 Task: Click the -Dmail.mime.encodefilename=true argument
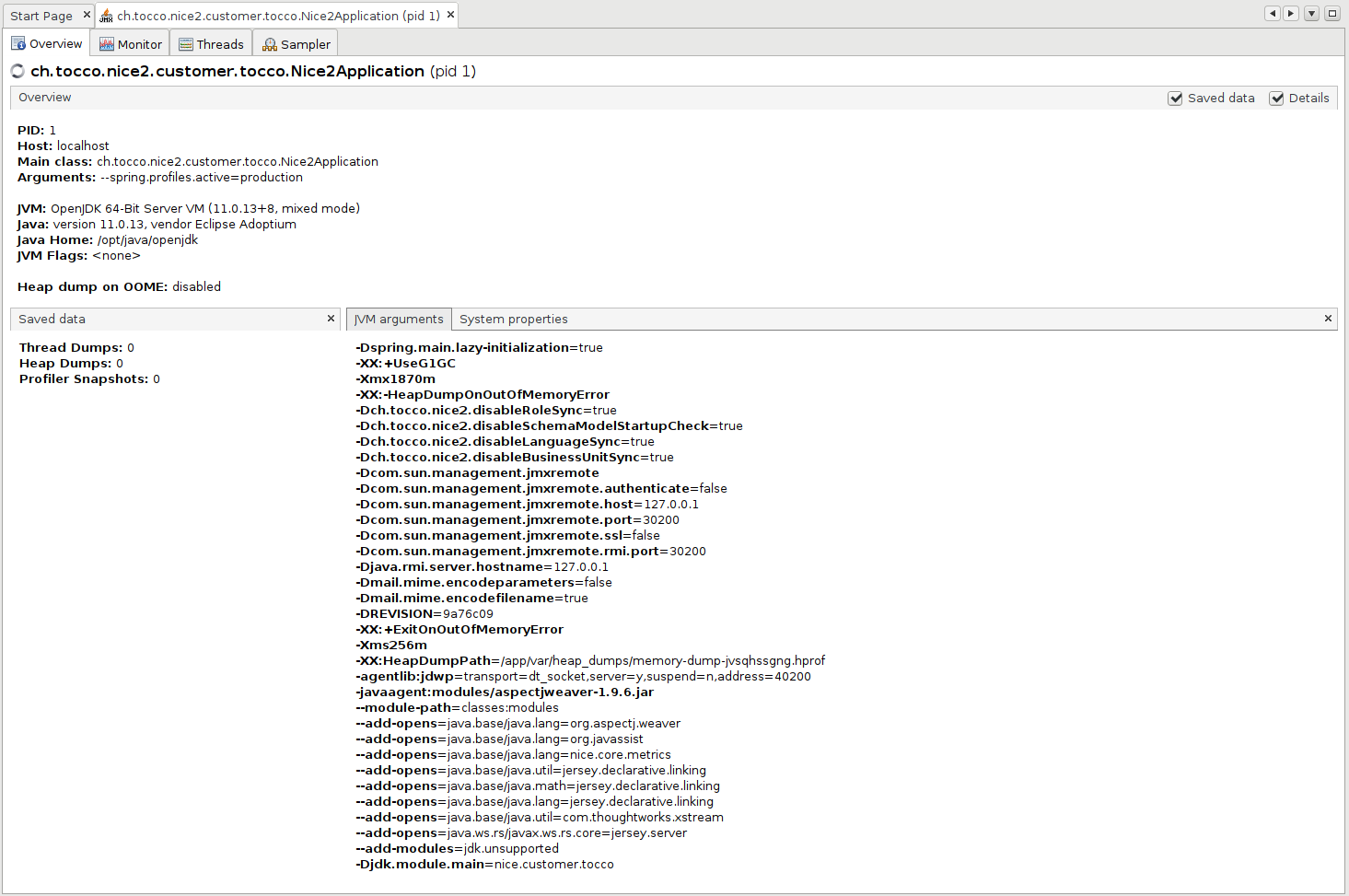[471, 598]
